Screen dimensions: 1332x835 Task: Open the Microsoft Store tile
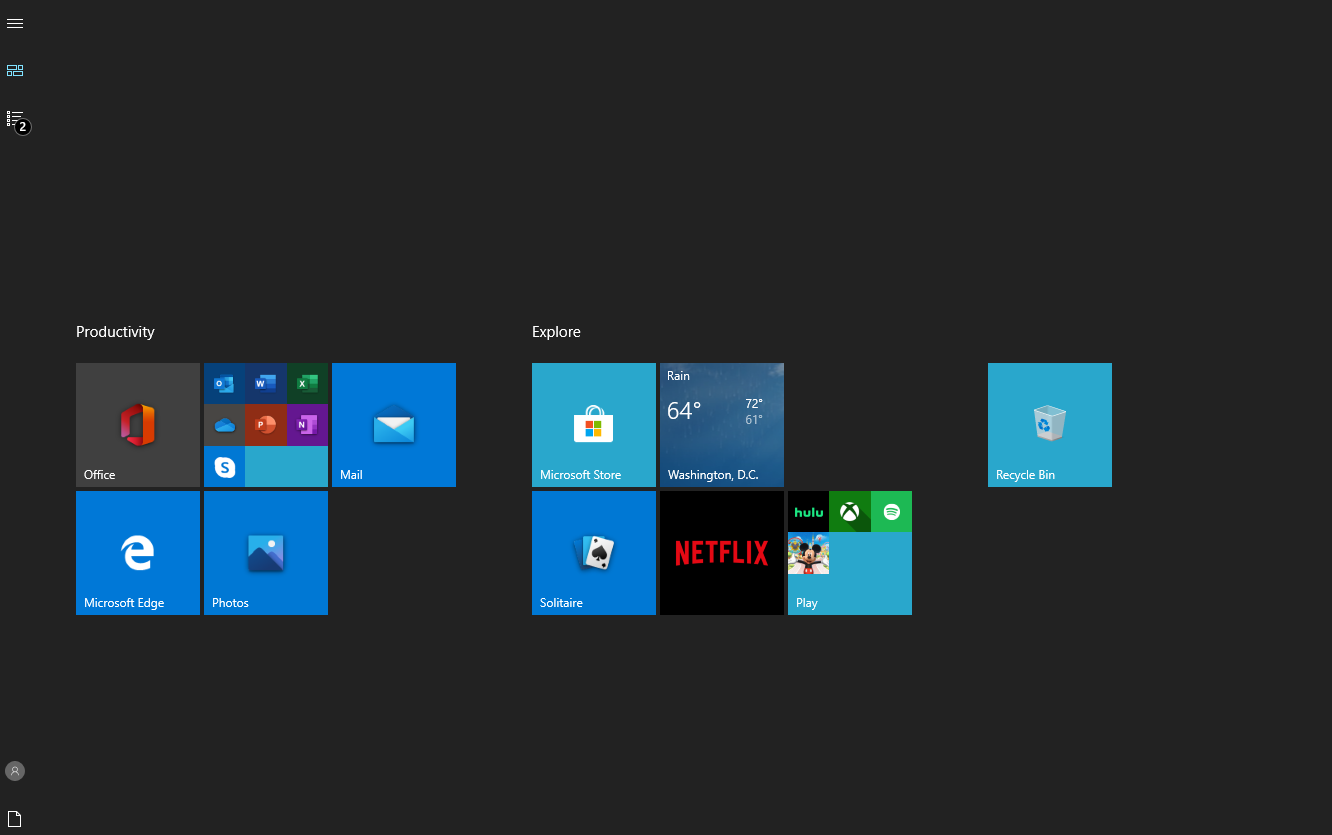point(593,424)
